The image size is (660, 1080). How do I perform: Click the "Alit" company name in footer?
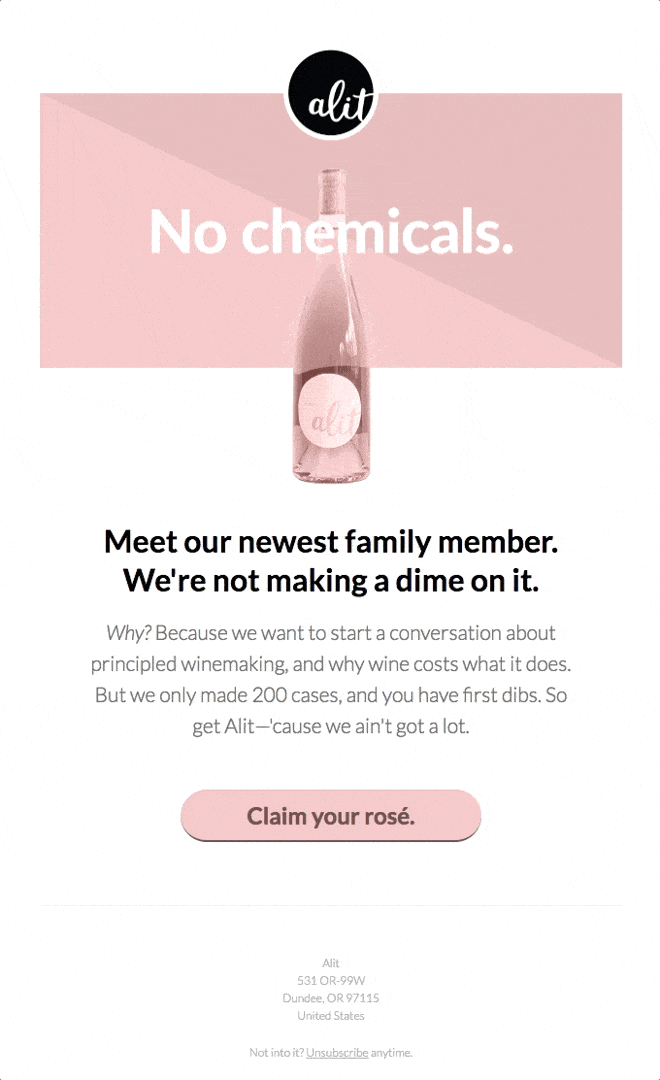pyautogui.click(x=330, y=963)
